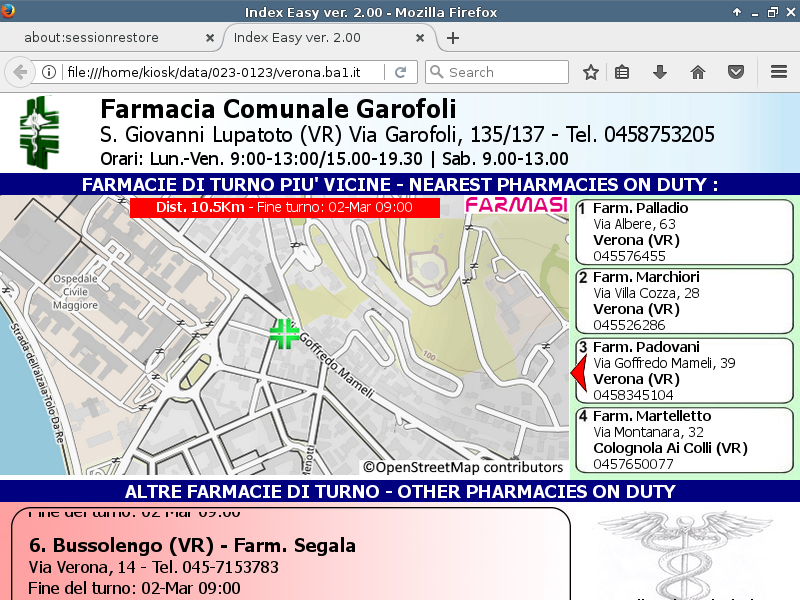This screenshot has width=800, height=600.
Task: Open a new tab with plus button
Action: click(x=453, y=38)
